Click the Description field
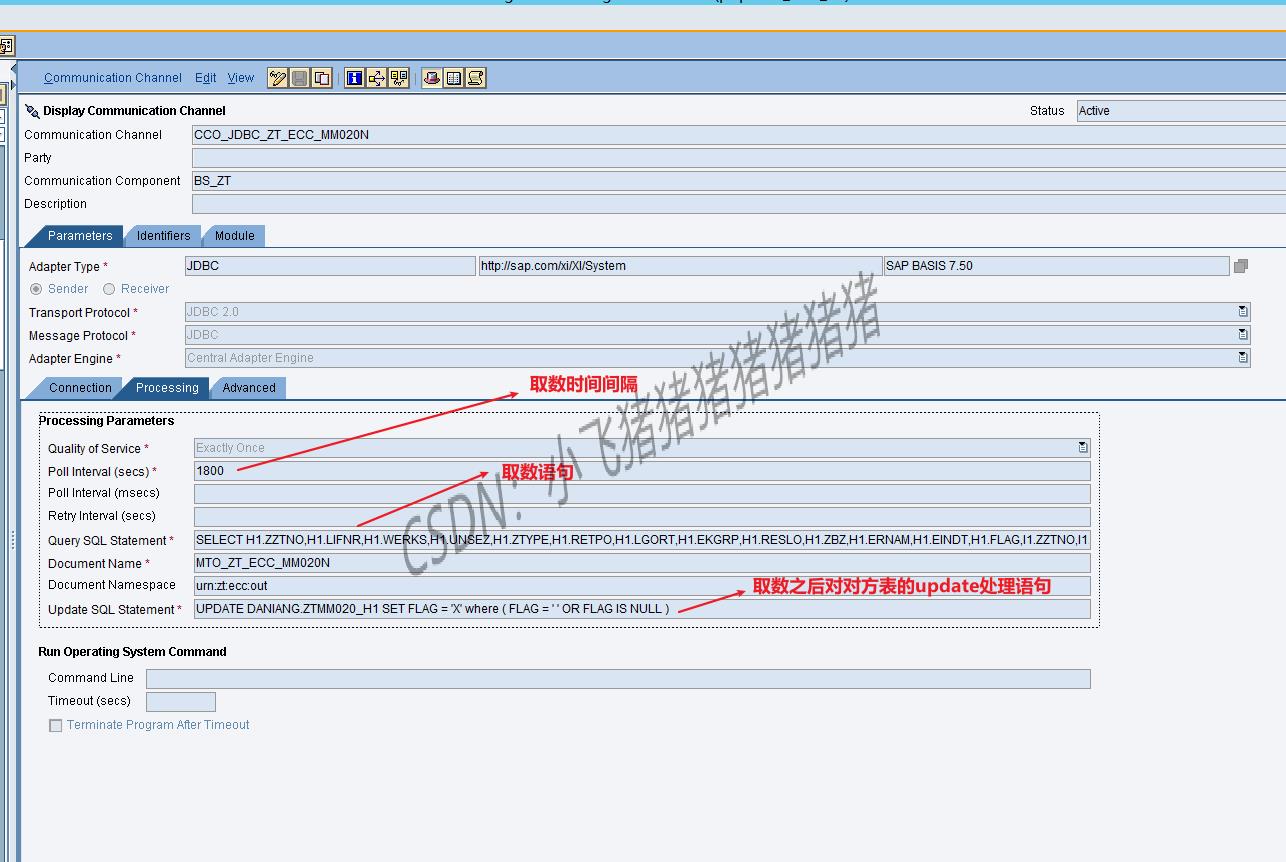 (739, 204)
